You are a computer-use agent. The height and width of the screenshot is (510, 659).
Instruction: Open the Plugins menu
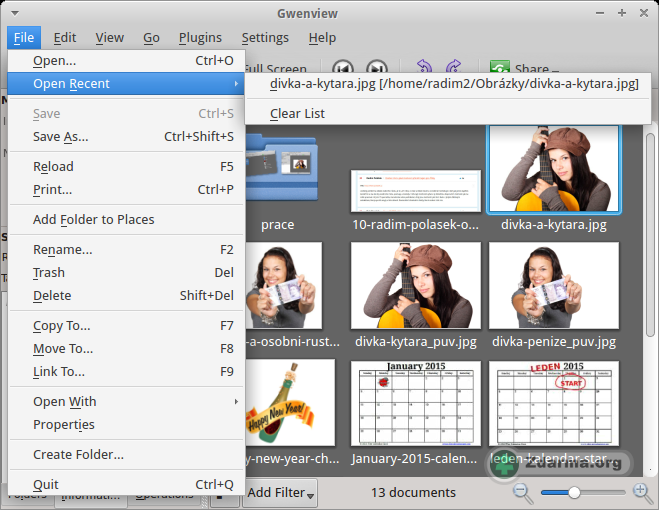200,38
